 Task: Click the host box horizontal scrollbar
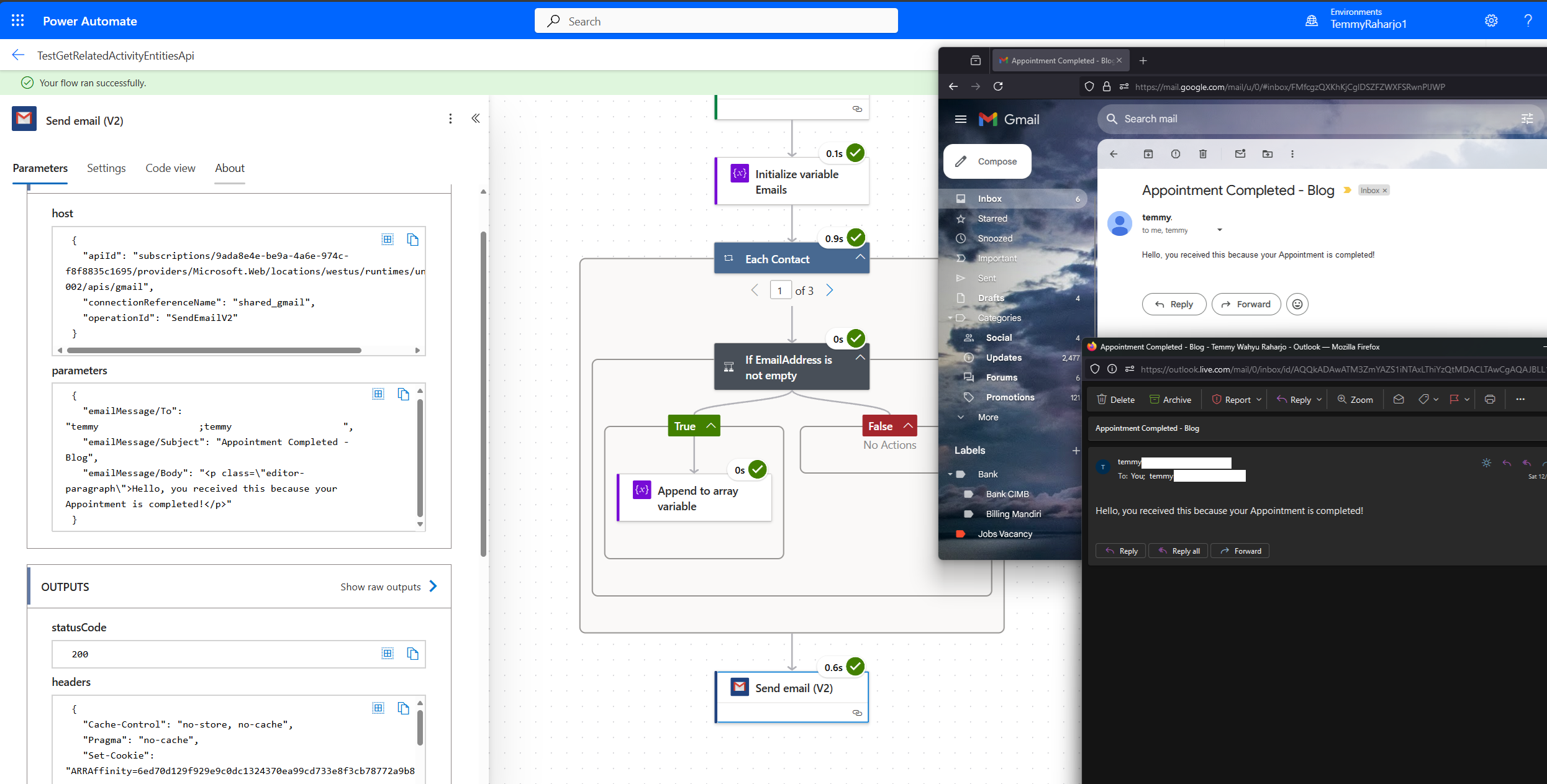[214, 350]
